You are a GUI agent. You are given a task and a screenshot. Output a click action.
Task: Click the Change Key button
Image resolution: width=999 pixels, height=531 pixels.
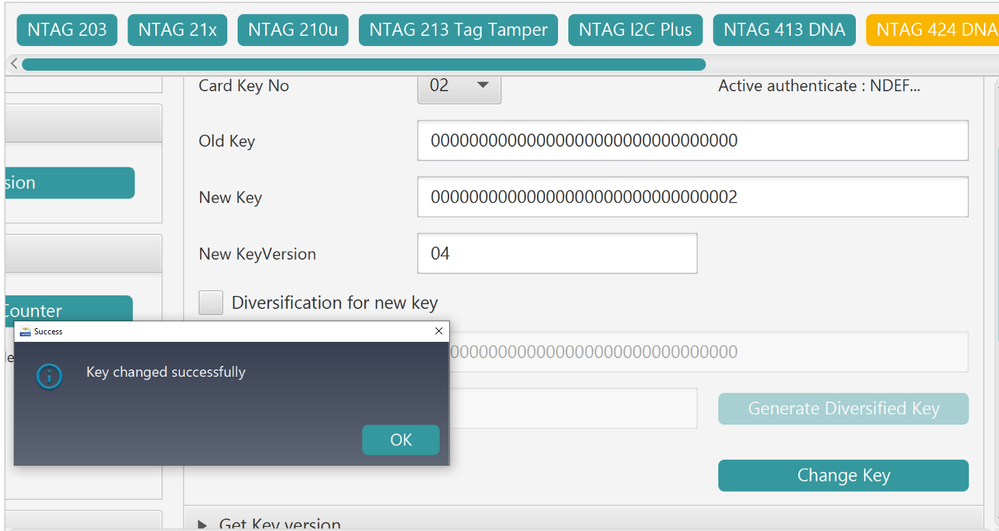(x=843, y=476)
